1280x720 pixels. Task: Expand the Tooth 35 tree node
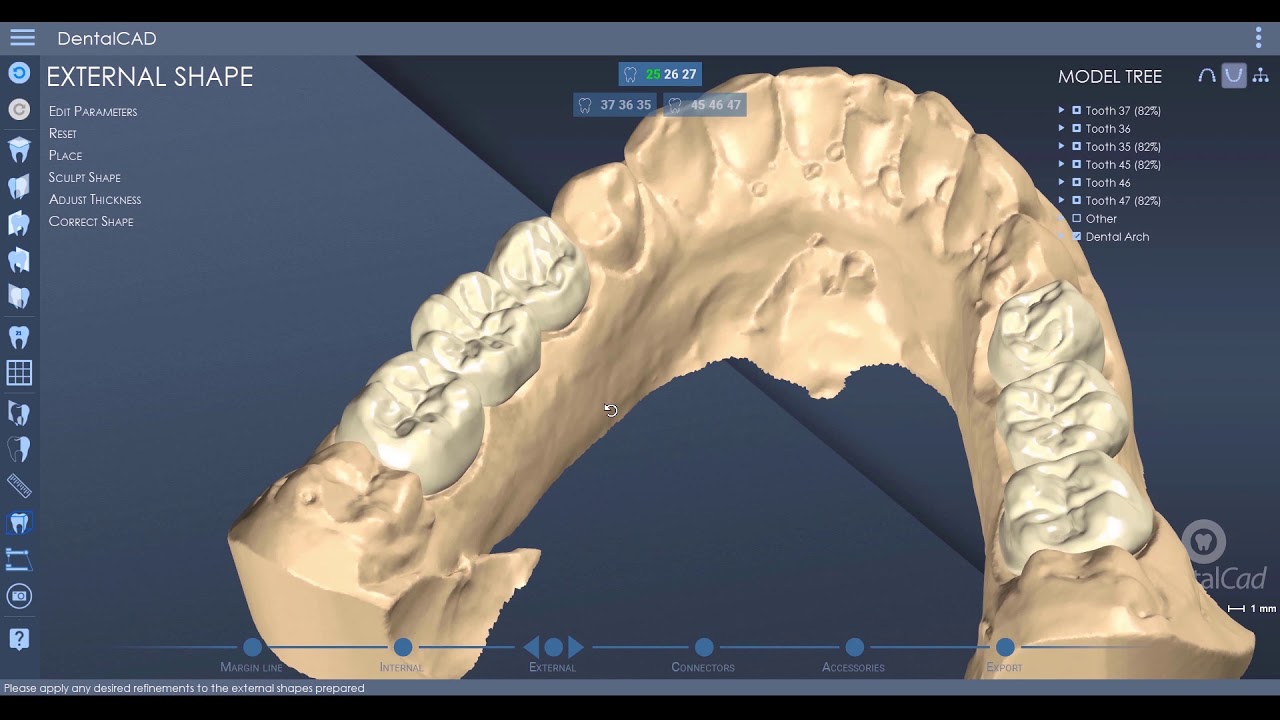(1062, 147)
